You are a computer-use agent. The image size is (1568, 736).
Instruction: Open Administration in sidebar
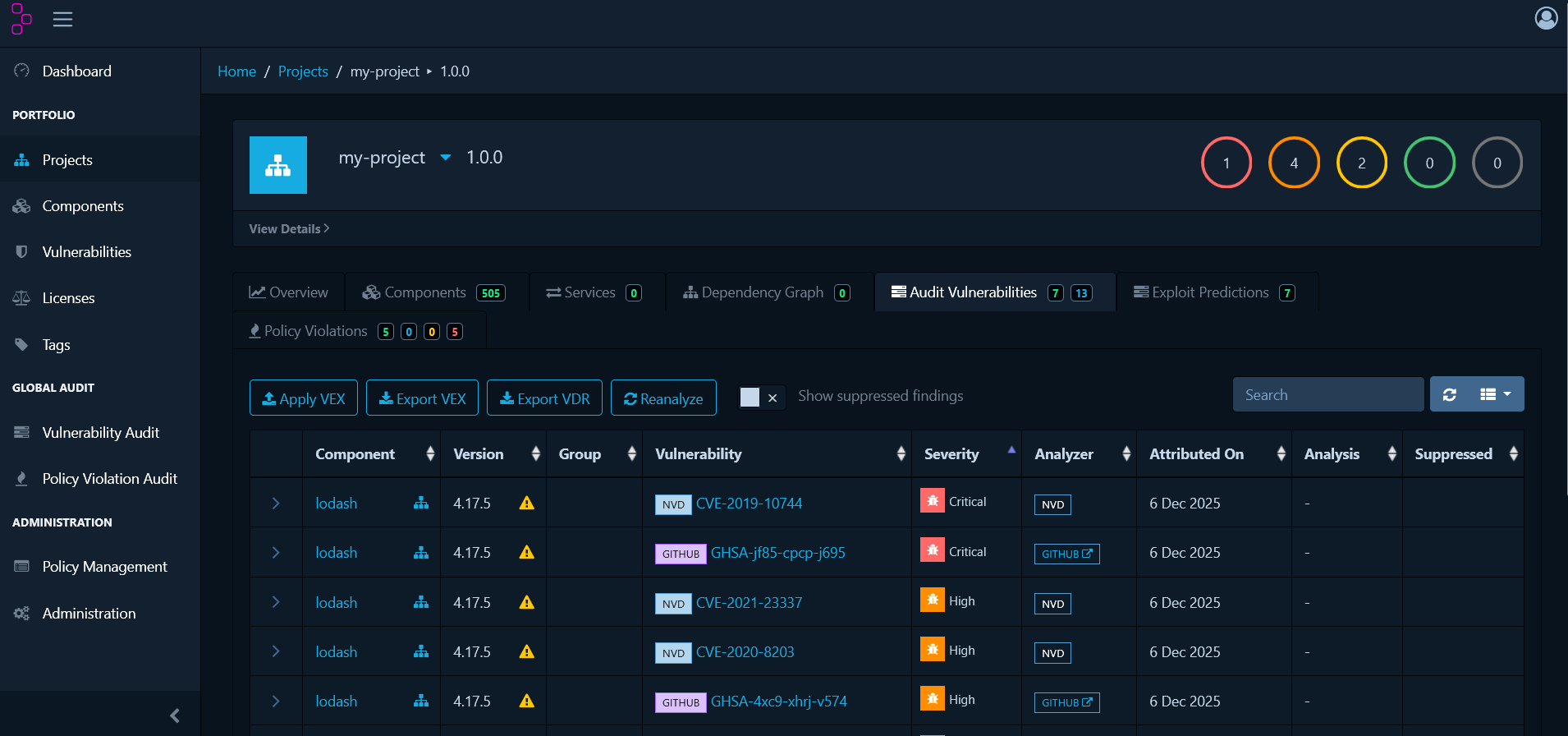tap(100, 614)
